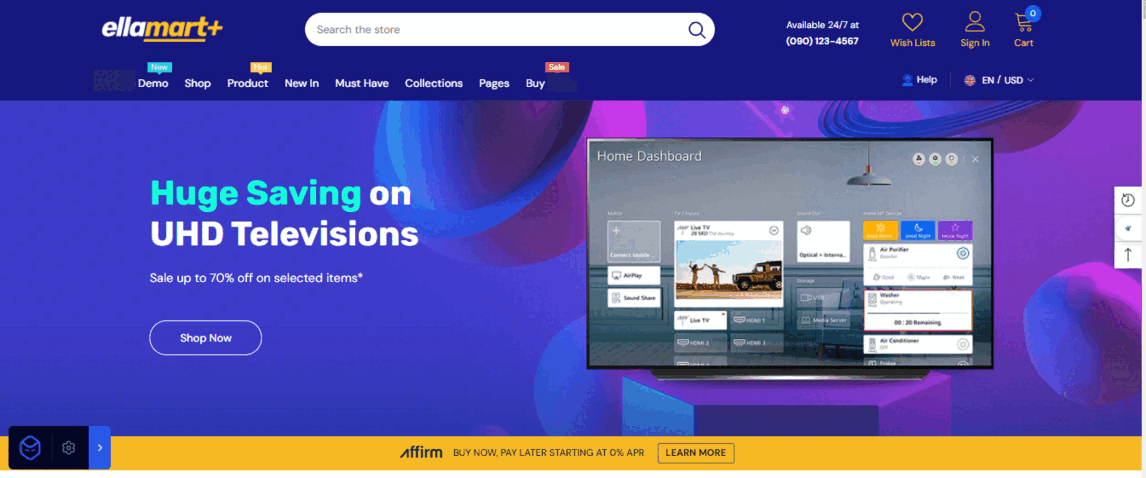Click the cart item count badge
This screenshot has height=478, width=1146.
tap(1033, 13)
